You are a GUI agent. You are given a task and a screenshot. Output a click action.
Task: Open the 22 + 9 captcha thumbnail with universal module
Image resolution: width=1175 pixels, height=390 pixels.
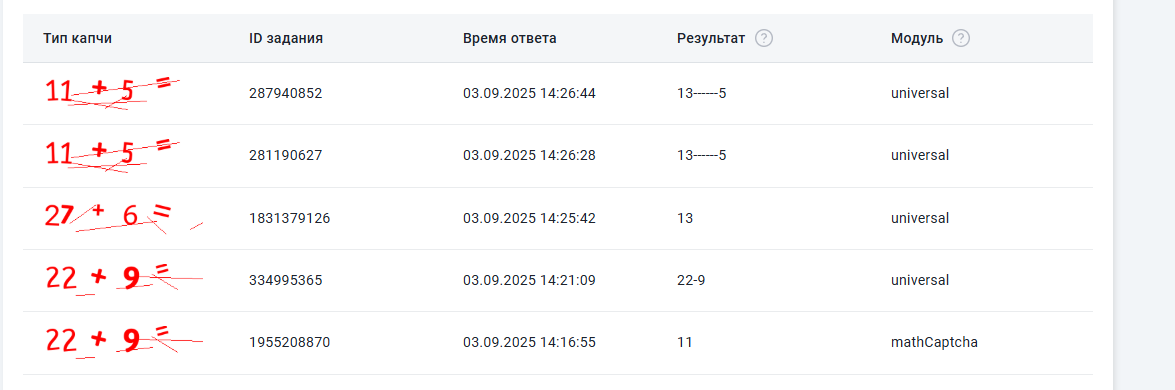[124, 280]
